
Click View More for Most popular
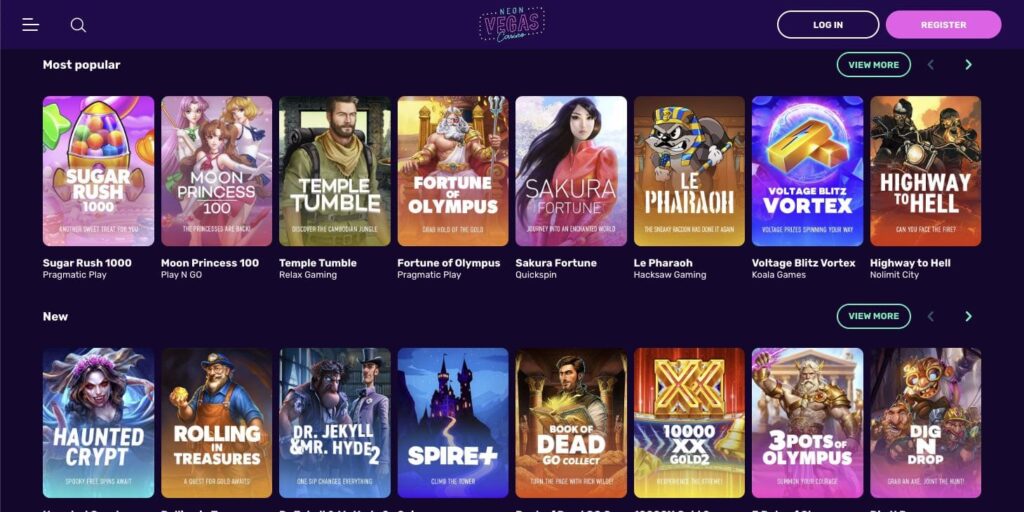[x=874, y=65]
